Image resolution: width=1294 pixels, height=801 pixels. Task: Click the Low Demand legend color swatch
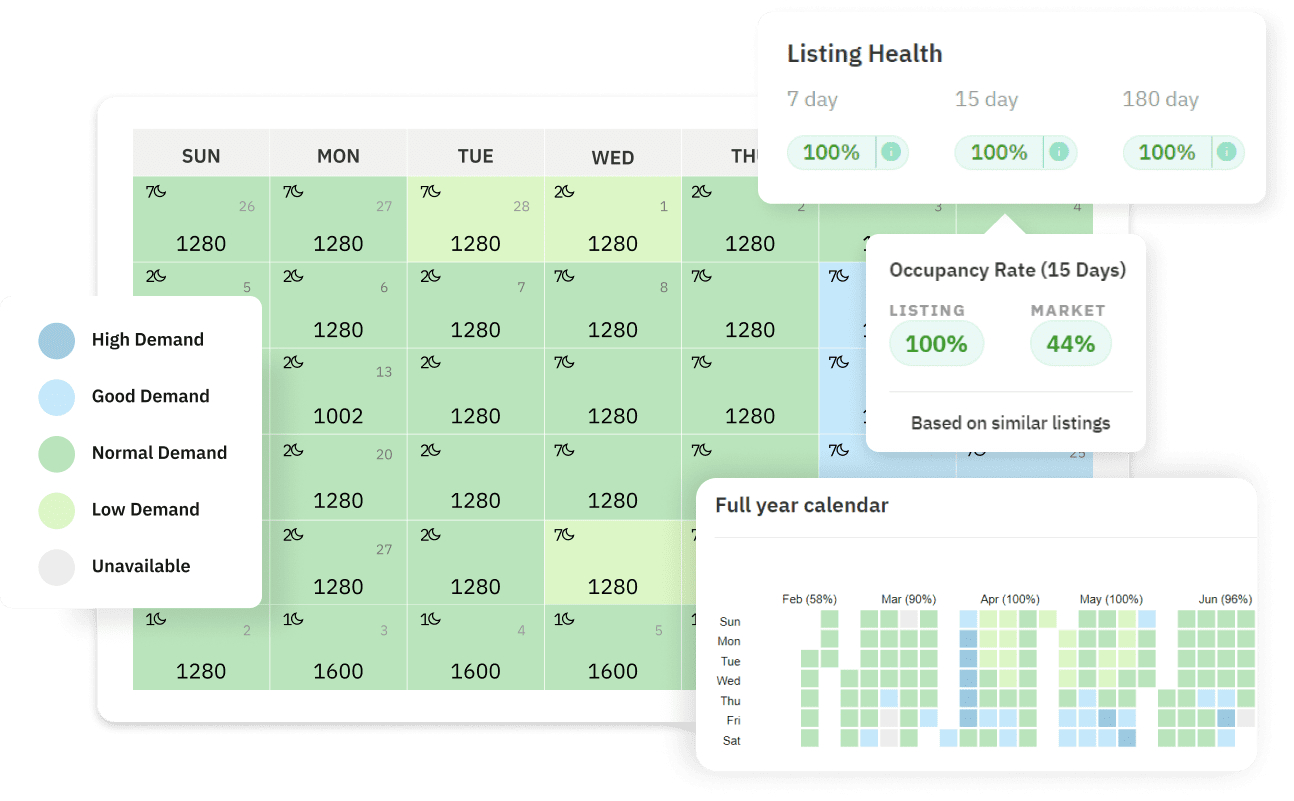click(57, 510)
